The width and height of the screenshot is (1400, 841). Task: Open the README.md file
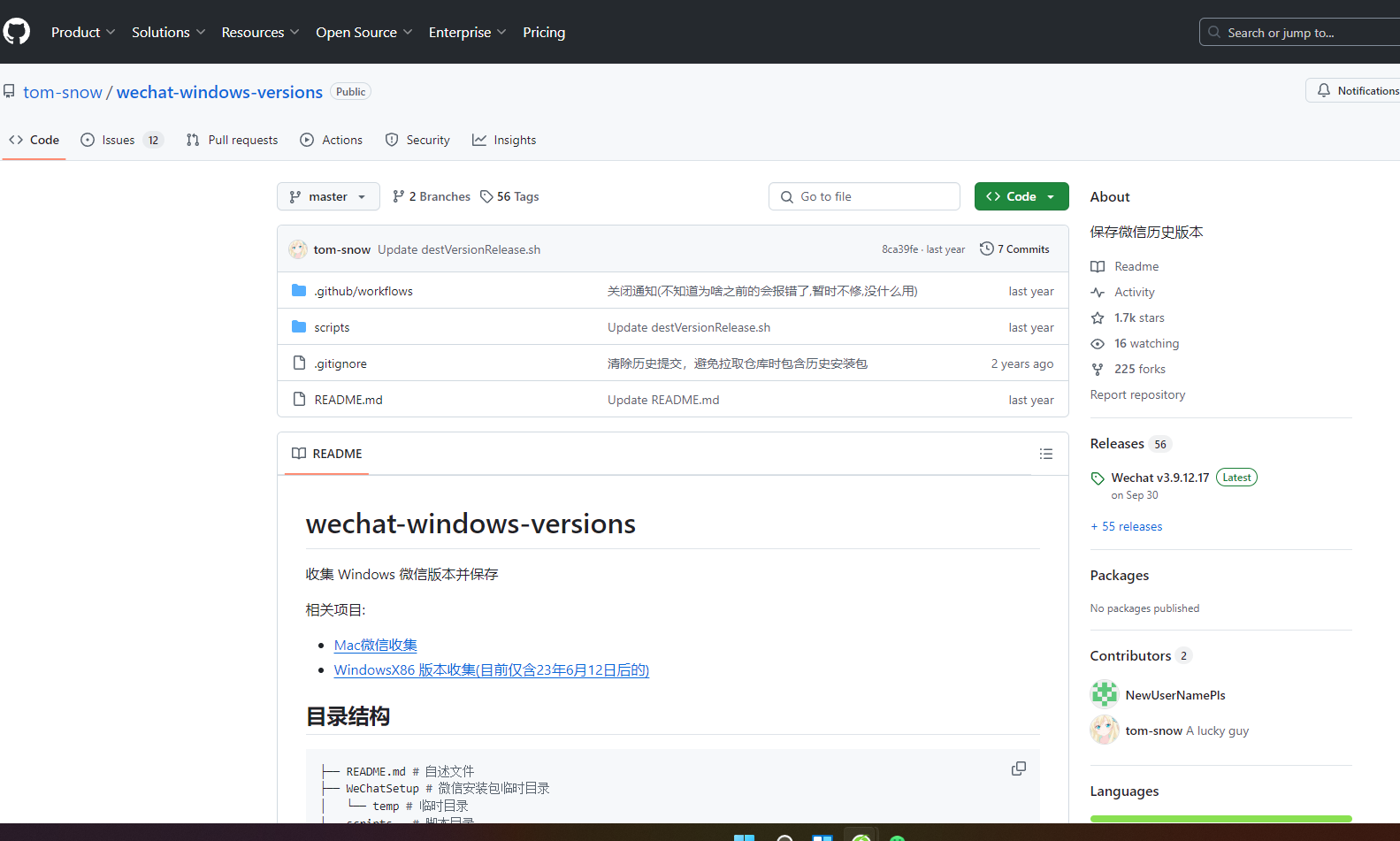coord(348,400)
